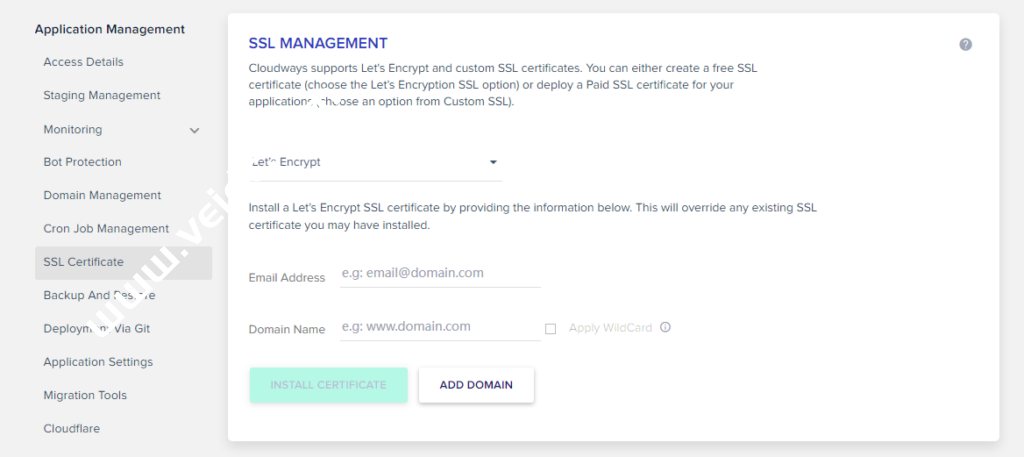The width and height of the screenshot is (1024, 457).
Task: Click the Install Certificate button
Action: coord(328,385)
